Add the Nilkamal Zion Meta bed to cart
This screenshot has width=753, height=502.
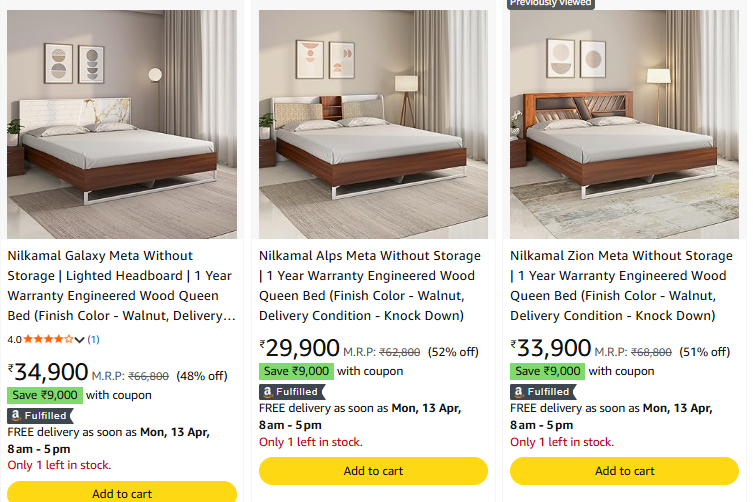(624, 471)
